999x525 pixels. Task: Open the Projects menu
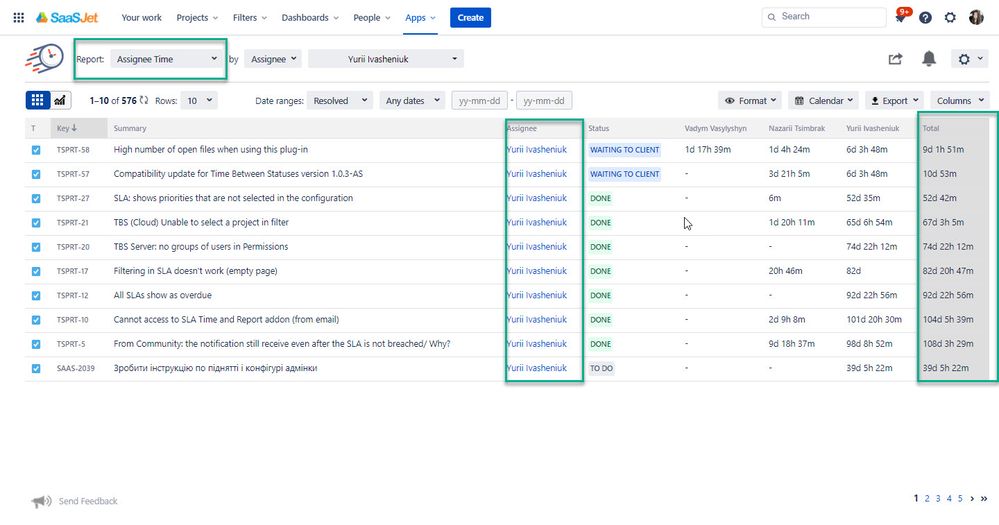click(x=197, y=18)
